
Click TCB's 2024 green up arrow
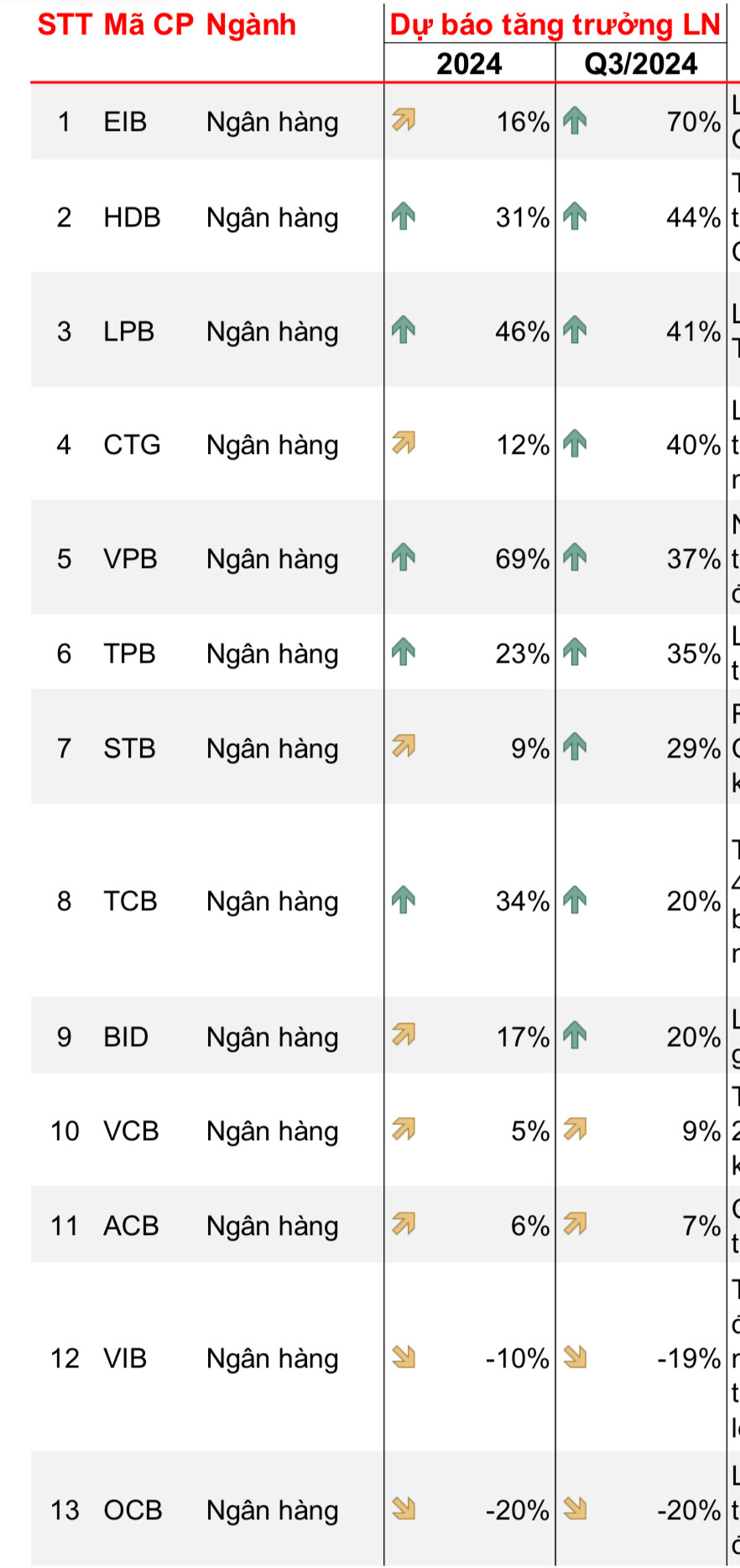point(404,899)
